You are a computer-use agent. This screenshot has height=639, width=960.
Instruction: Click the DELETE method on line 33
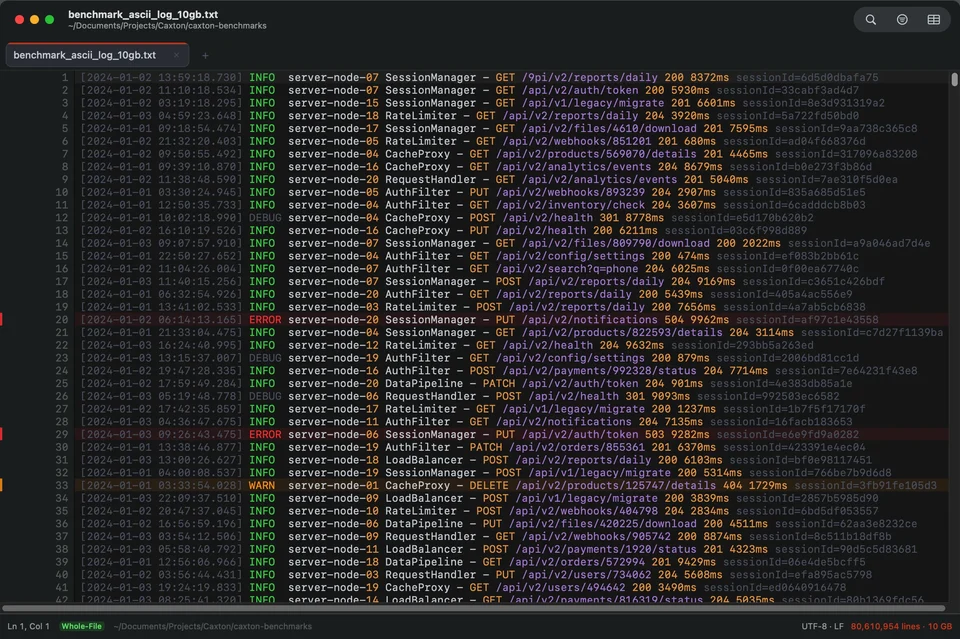point(489,485)
